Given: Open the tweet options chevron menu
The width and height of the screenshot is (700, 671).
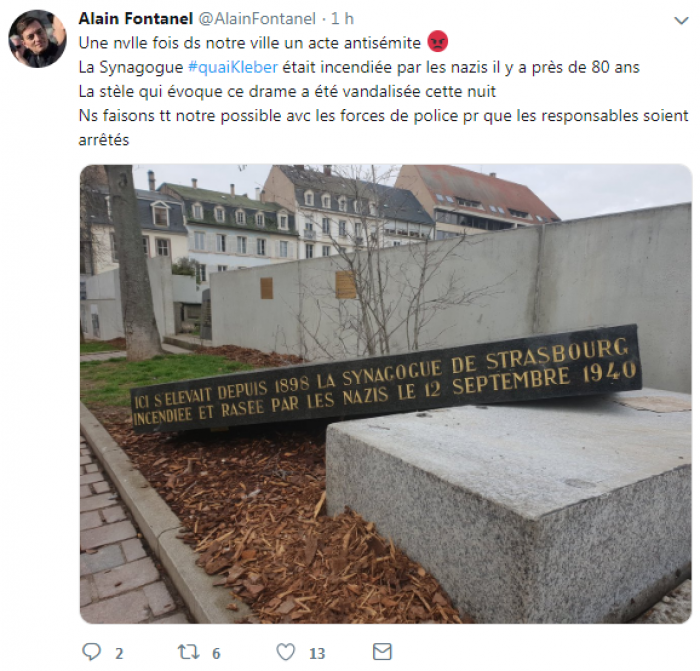Looking at the screenshot, I should (681, 21).
